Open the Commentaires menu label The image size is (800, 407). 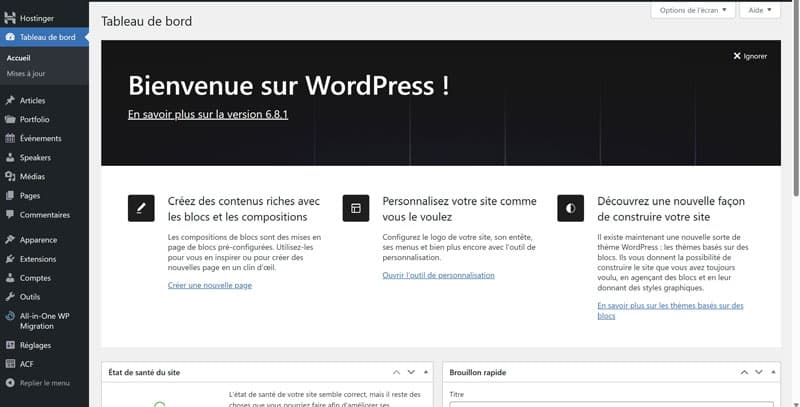45,215
